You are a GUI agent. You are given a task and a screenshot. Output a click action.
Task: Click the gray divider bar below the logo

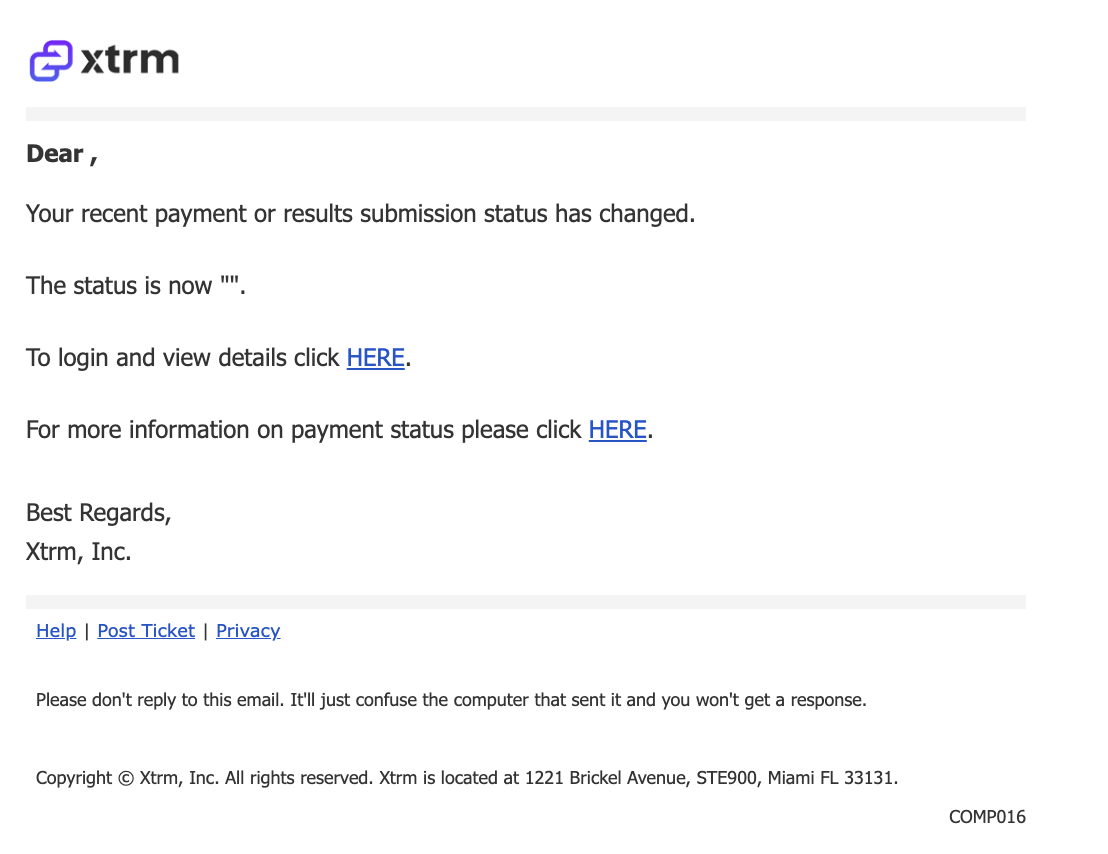point(526,114)
